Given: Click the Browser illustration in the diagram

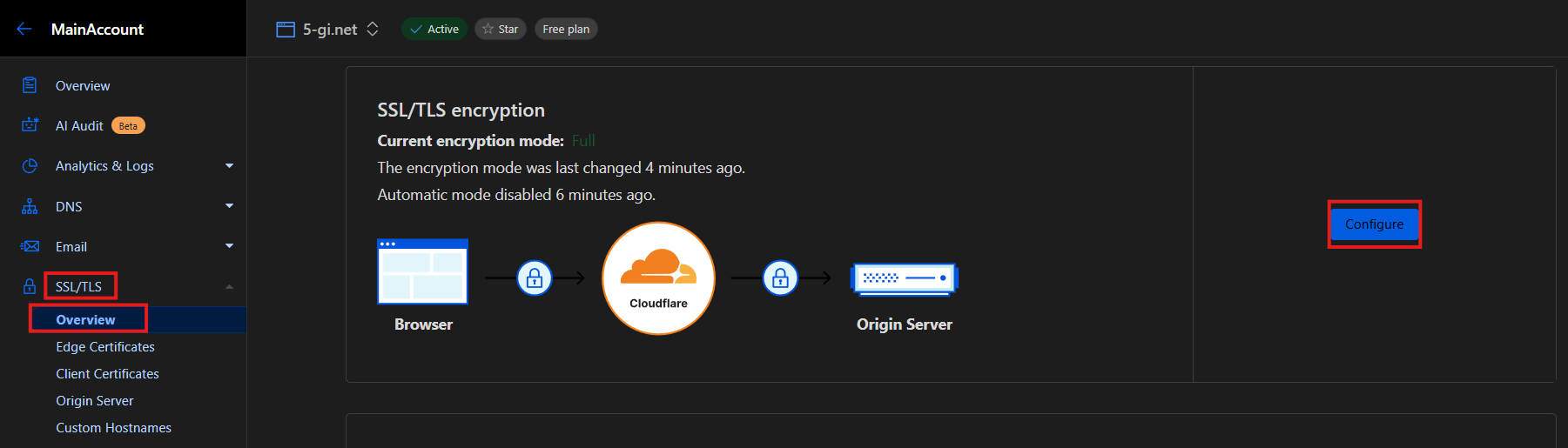Looking at the screenshot, I should (x=422, y=271).
